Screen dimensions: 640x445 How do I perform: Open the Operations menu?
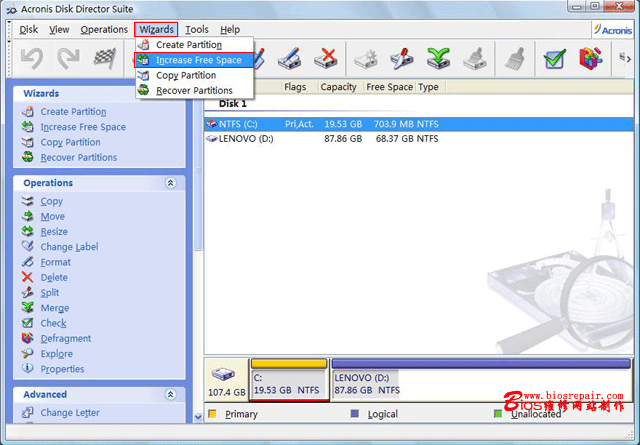tap(104, 29)
